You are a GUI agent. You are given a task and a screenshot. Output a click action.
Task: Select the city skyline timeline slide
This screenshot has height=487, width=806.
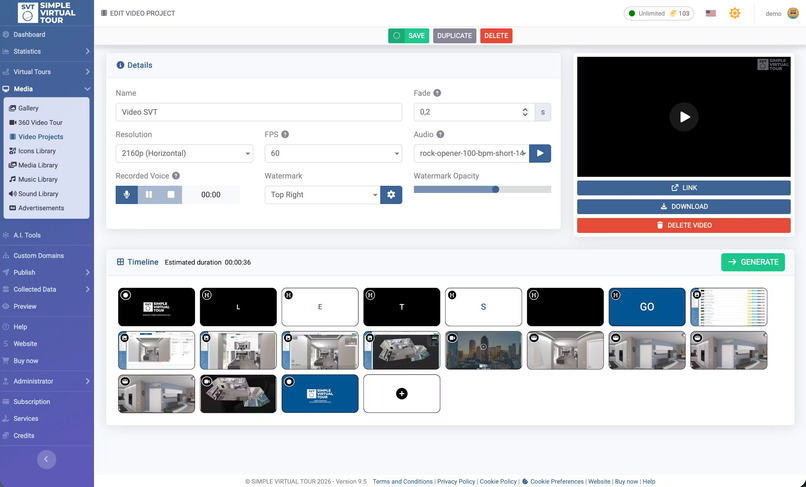point(483,350)
